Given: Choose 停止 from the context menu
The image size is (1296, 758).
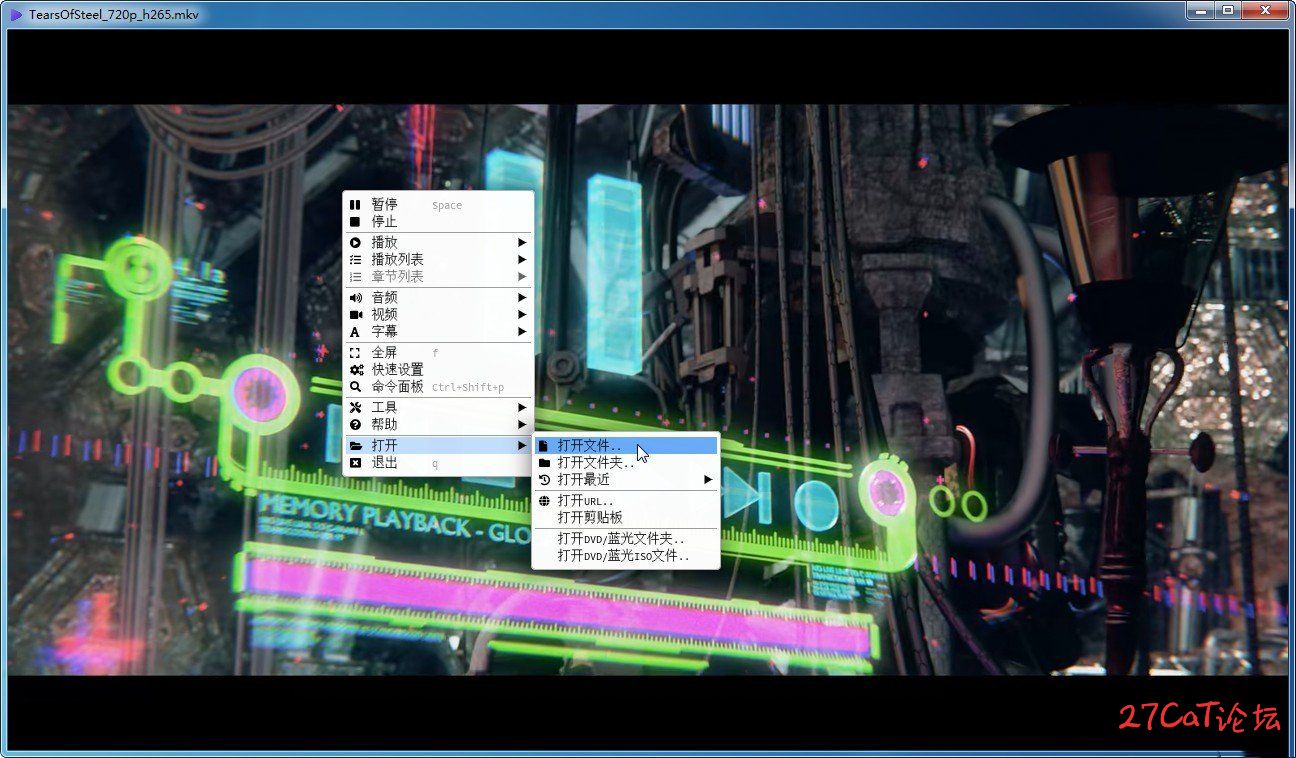Looking at the screenshot, I should coord(438,222).
